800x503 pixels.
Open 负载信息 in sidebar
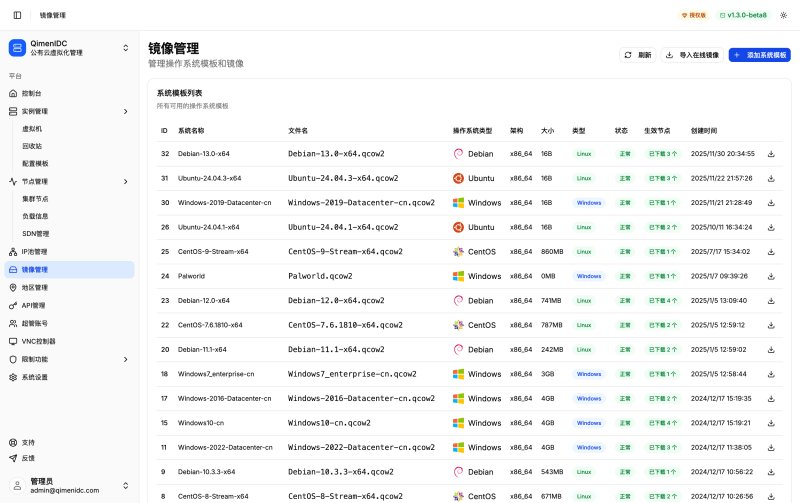tap(35, 216)
